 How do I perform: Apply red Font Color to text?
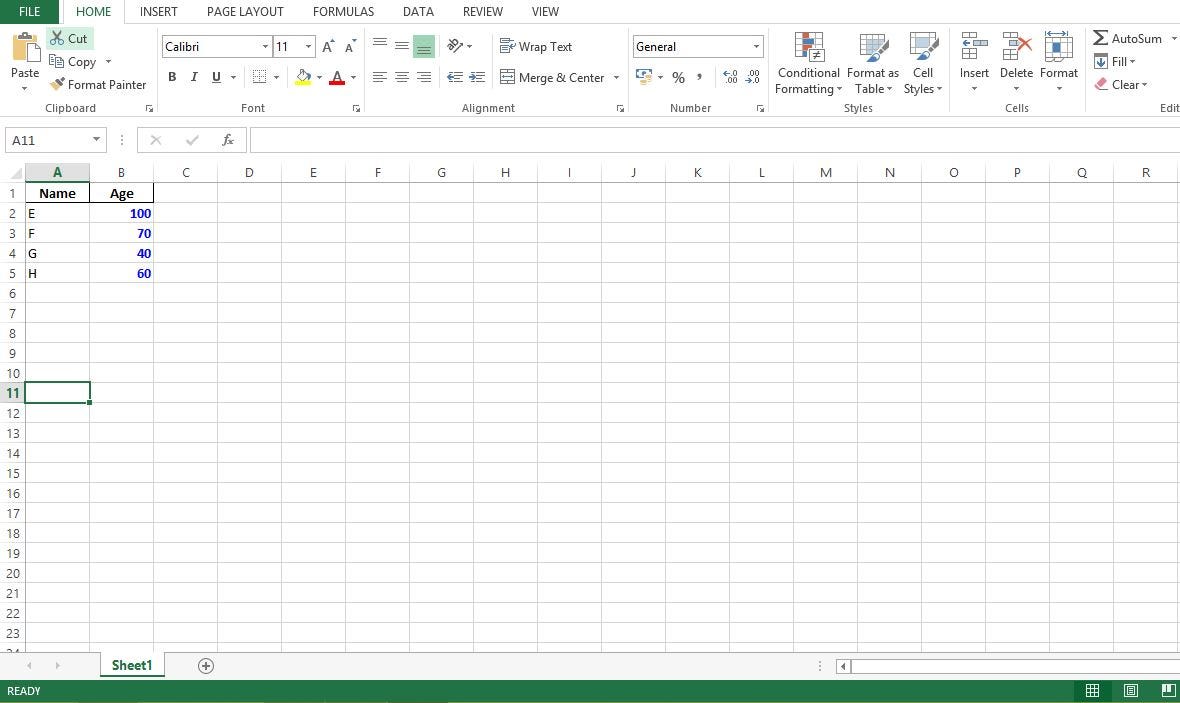click(337, 77)
